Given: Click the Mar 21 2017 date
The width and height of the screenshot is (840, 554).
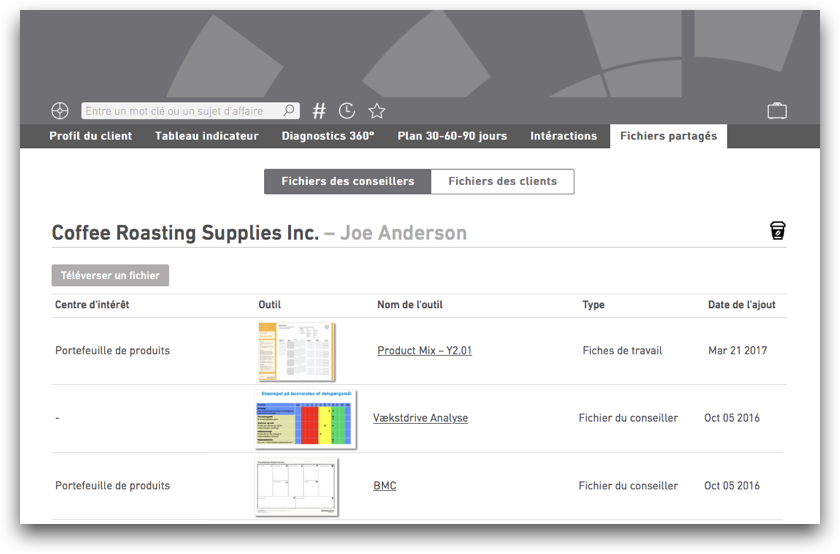Looking at the screenshot, I should tap(738, 350).
